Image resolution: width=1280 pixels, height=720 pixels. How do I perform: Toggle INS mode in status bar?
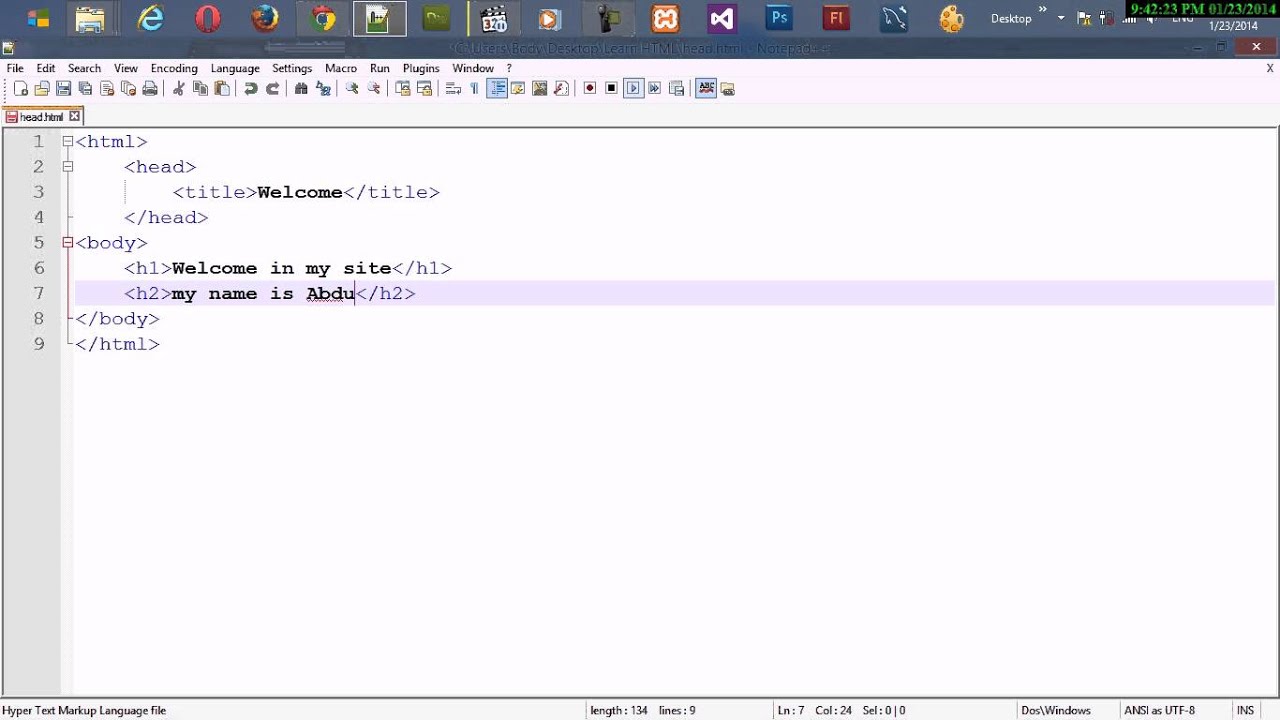tap(1245, 710)
